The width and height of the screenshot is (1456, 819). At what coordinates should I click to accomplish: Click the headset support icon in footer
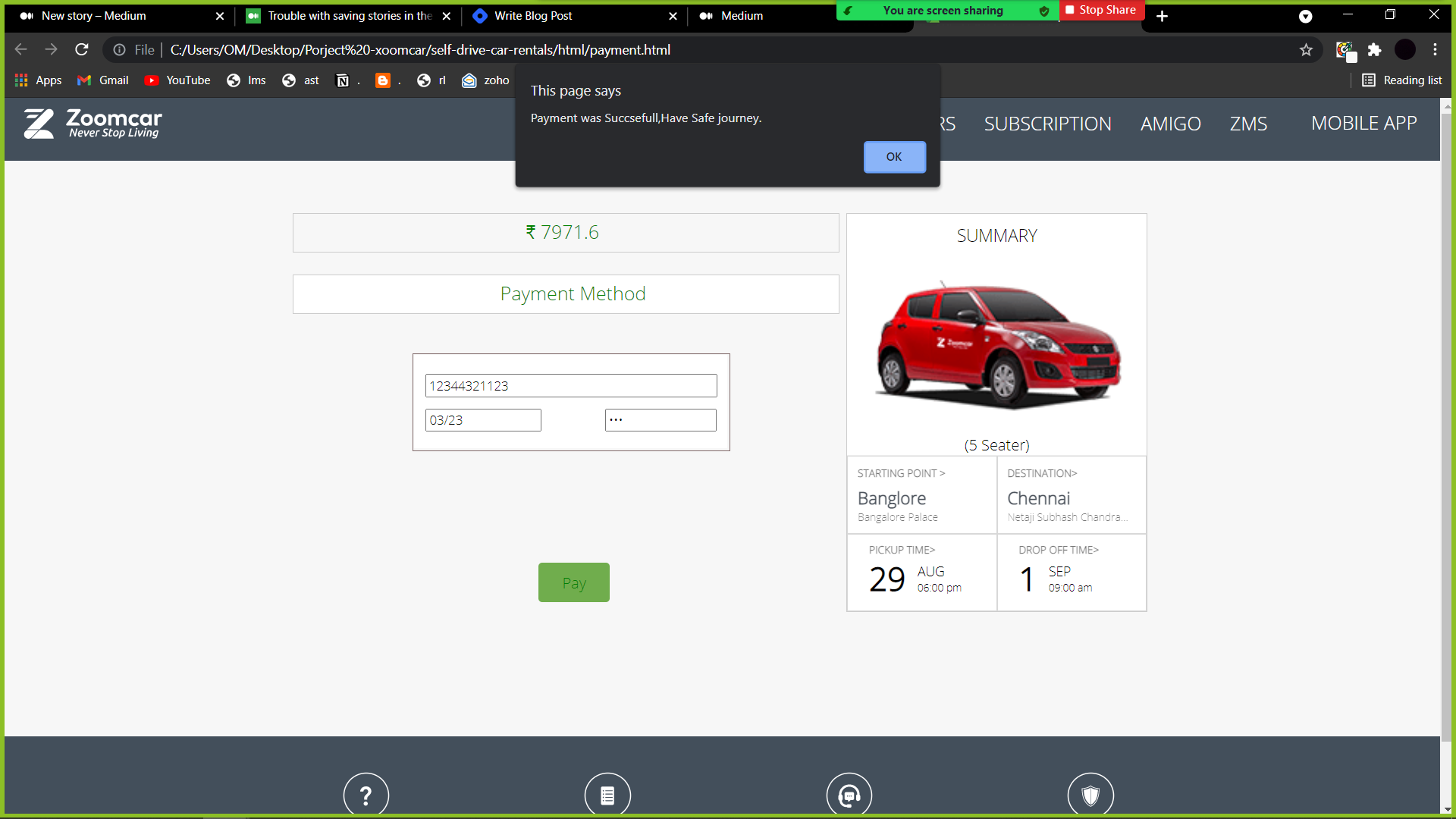point(849,795)
